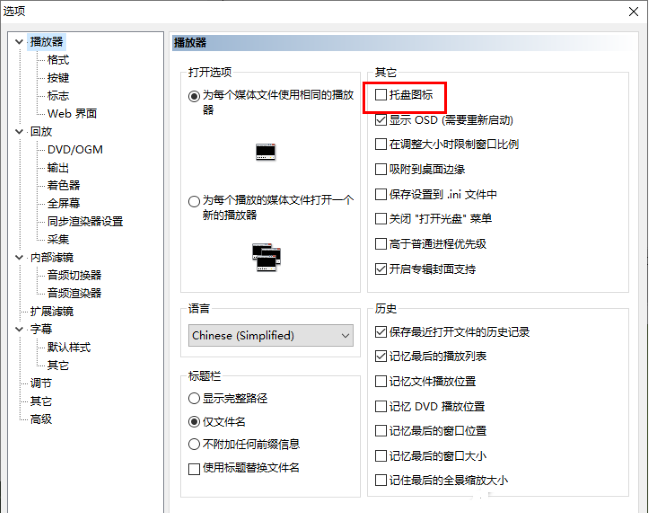Enable 记忆最后的窗口位置
This screenshot has width=650, height=513.
coord(381,431)
